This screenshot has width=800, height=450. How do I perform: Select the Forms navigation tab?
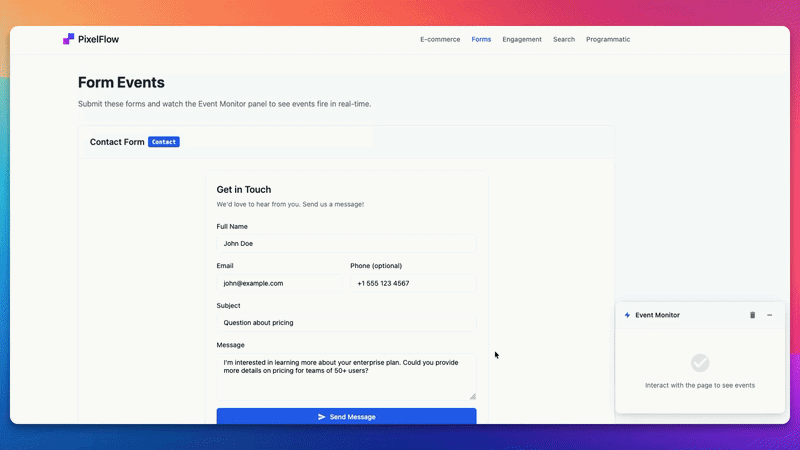click(481, 39)
